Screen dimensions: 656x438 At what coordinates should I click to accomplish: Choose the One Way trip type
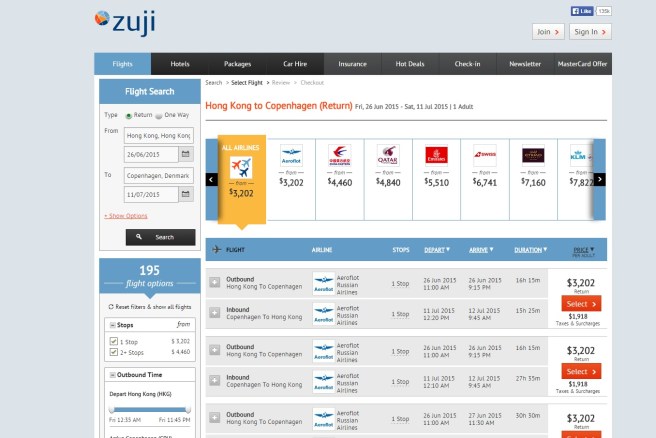coord(159,116)
